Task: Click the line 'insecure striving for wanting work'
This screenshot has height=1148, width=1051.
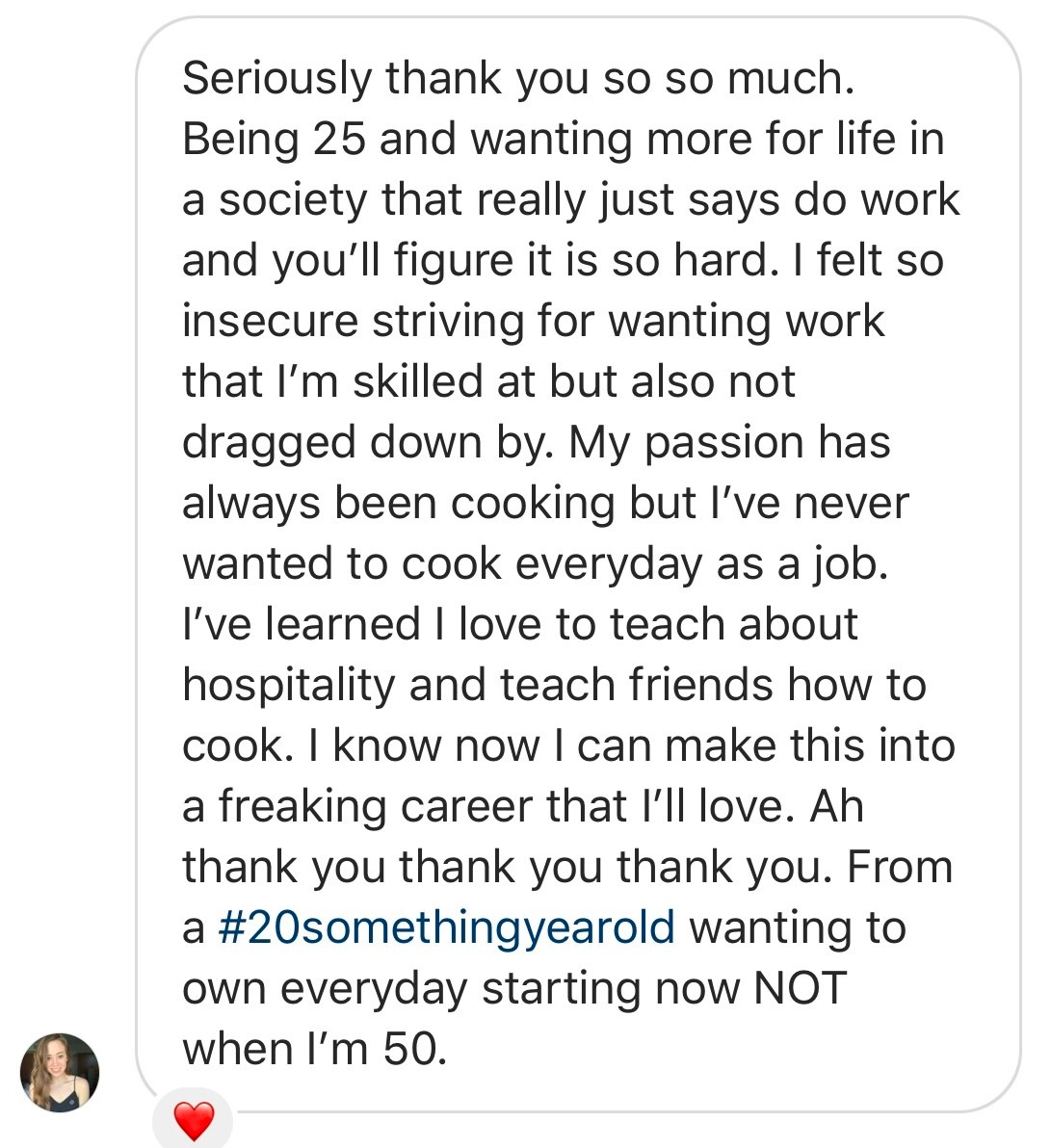Action: pos(533,322)
